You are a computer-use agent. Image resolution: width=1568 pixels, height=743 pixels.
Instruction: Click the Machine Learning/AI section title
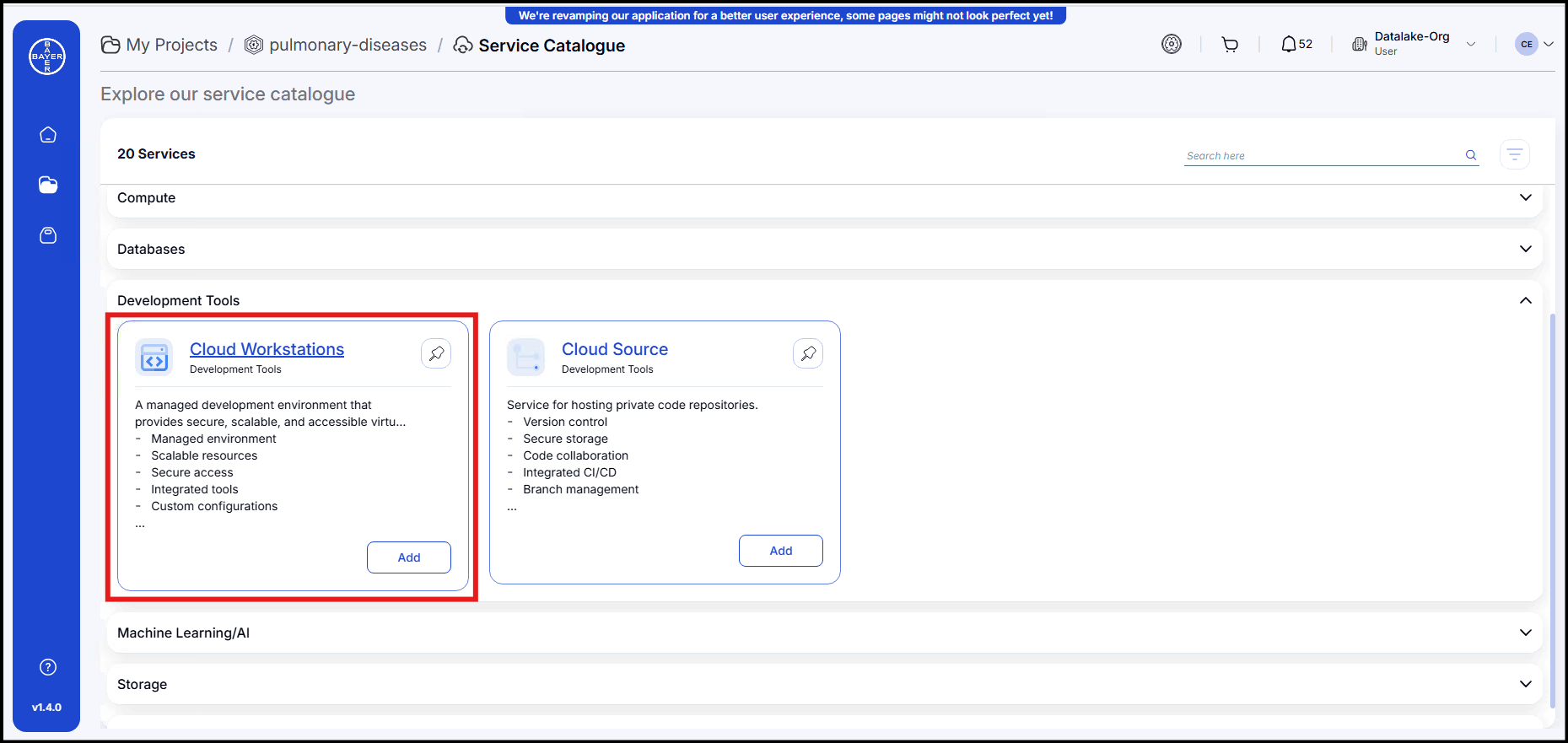click(183, 633)
